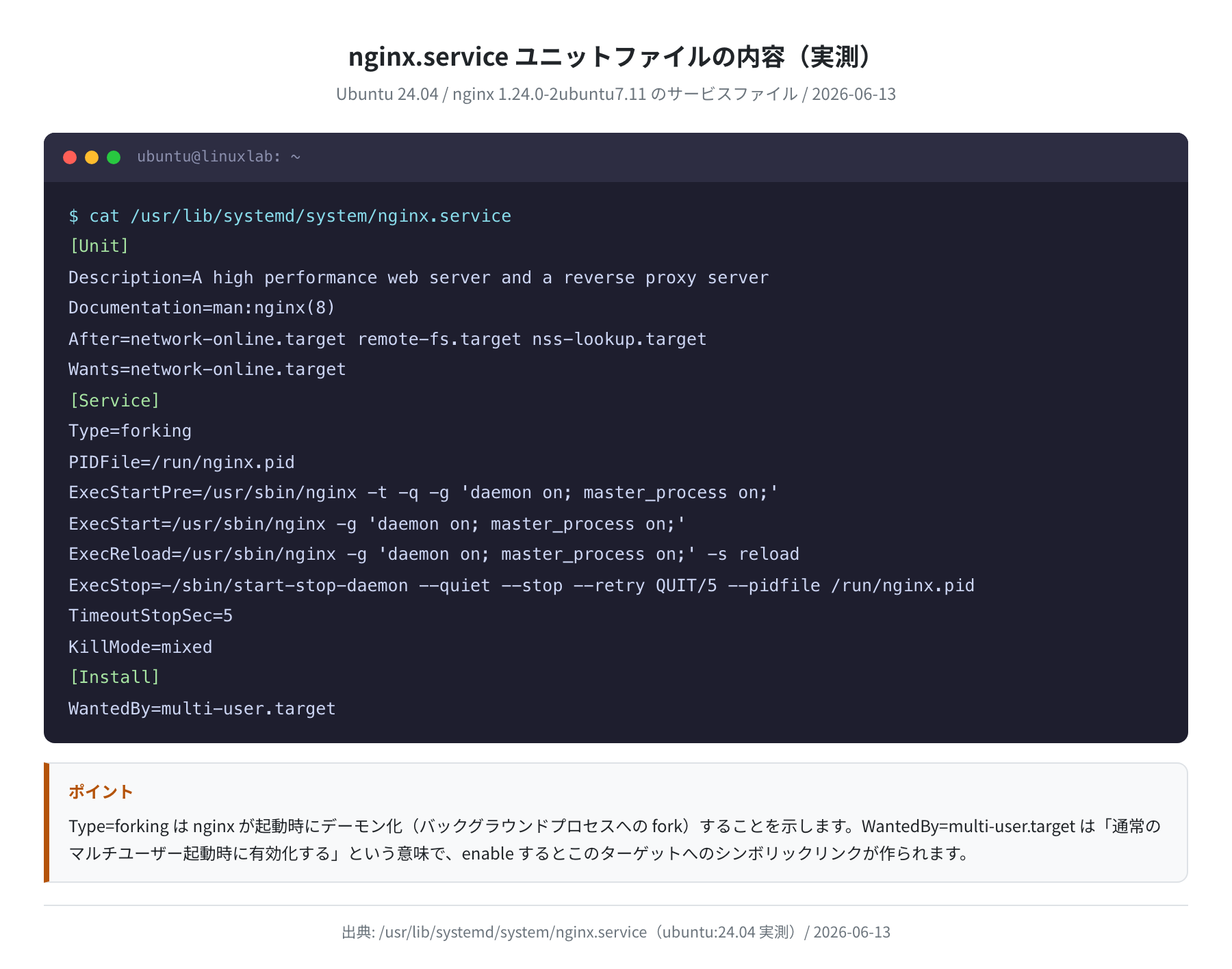
Task: Click the '[Service]' section header
Action: 114,401
